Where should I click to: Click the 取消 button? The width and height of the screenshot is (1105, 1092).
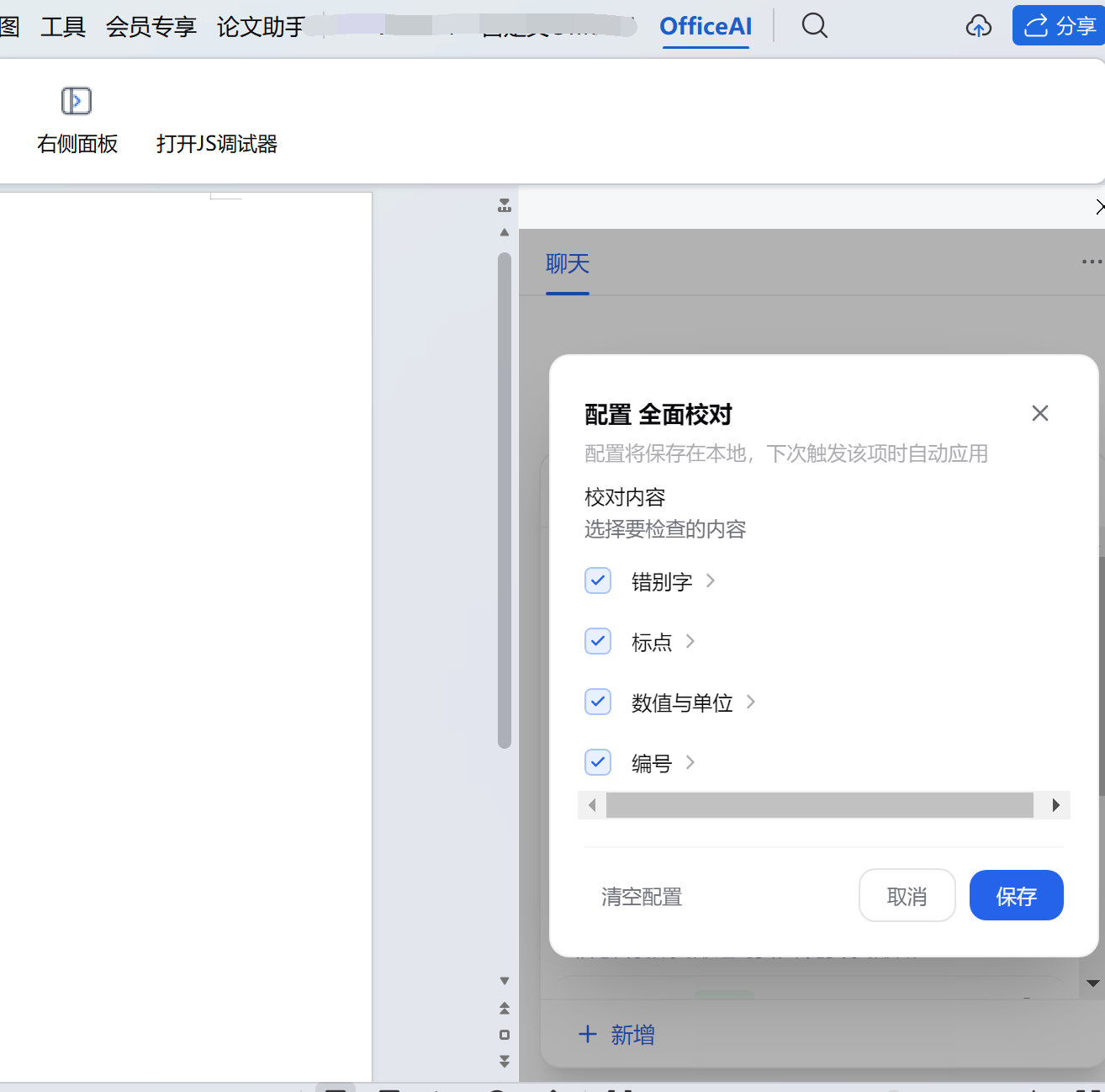907,895
